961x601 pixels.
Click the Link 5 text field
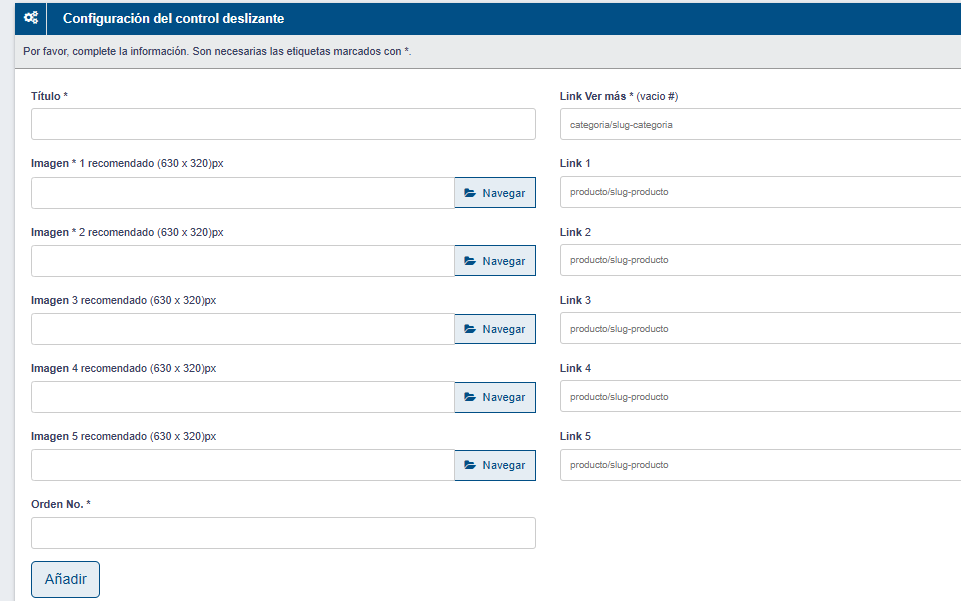tap(760, 465)
